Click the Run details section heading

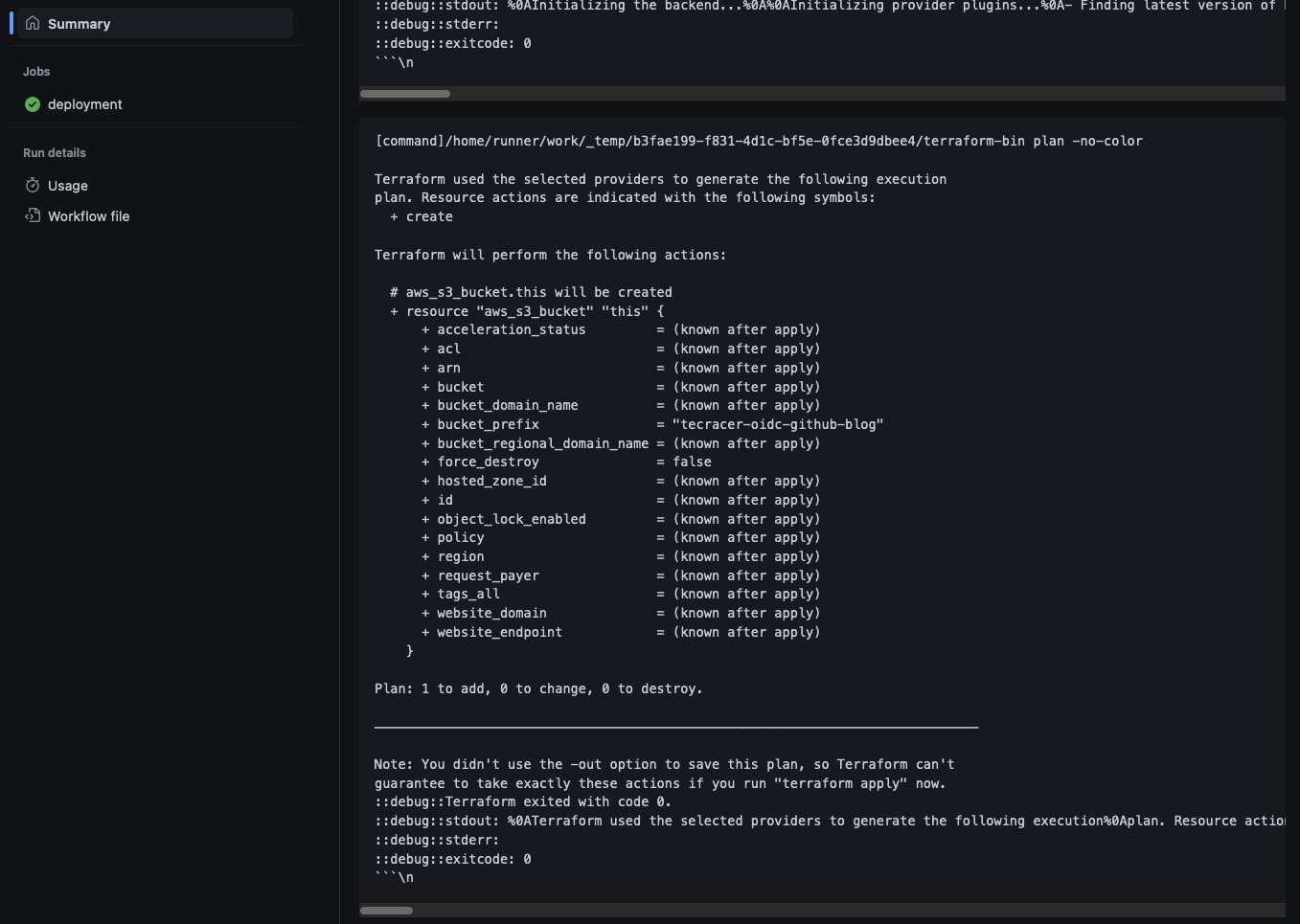55,153
